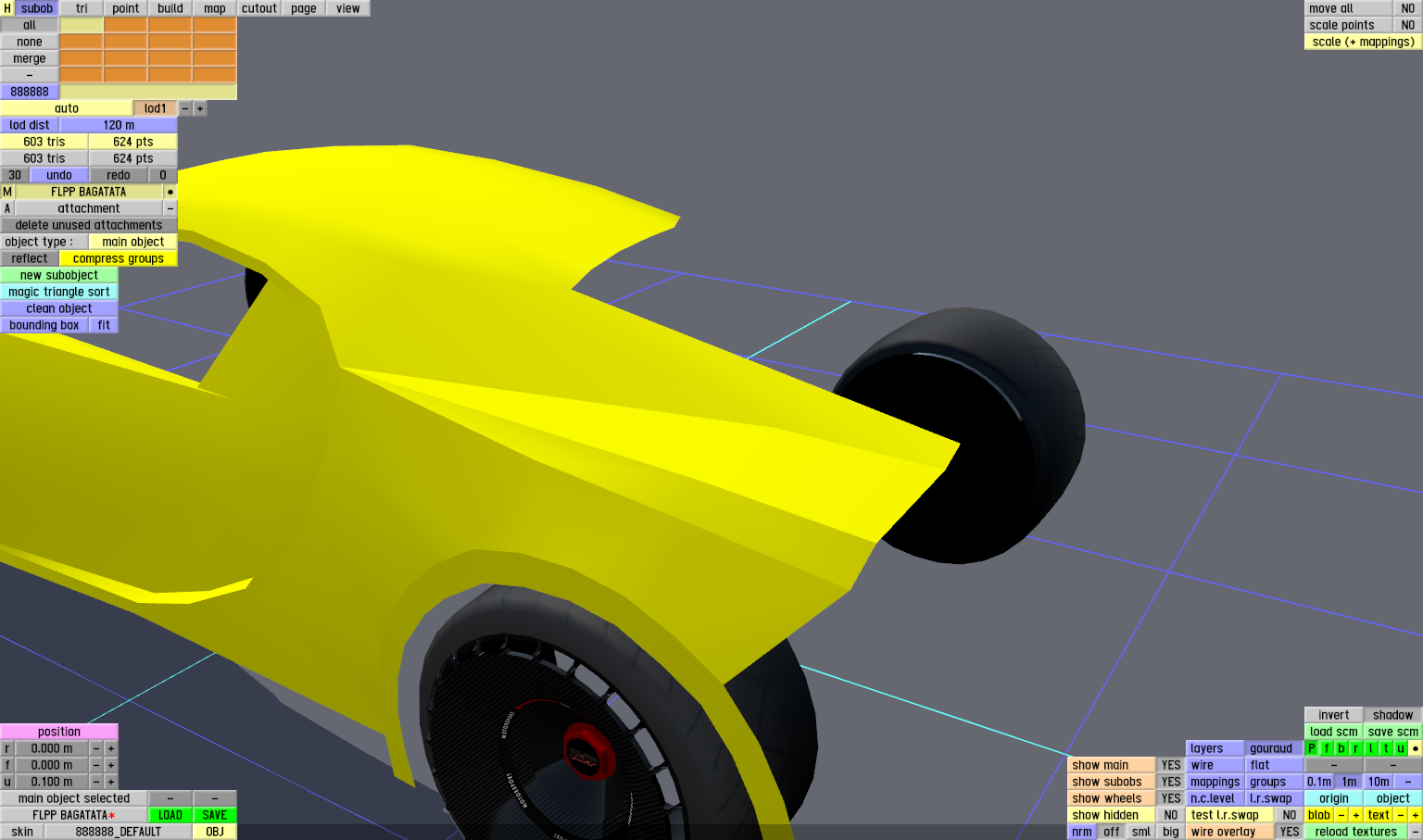Toggle the YES value beside show subobs

pos(1171,782)
